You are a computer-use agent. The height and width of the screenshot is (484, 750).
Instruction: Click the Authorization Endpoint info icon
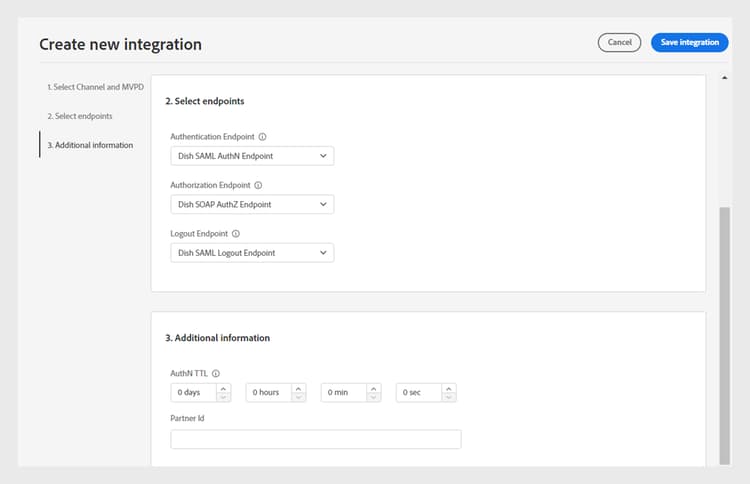tap(258, 185)
